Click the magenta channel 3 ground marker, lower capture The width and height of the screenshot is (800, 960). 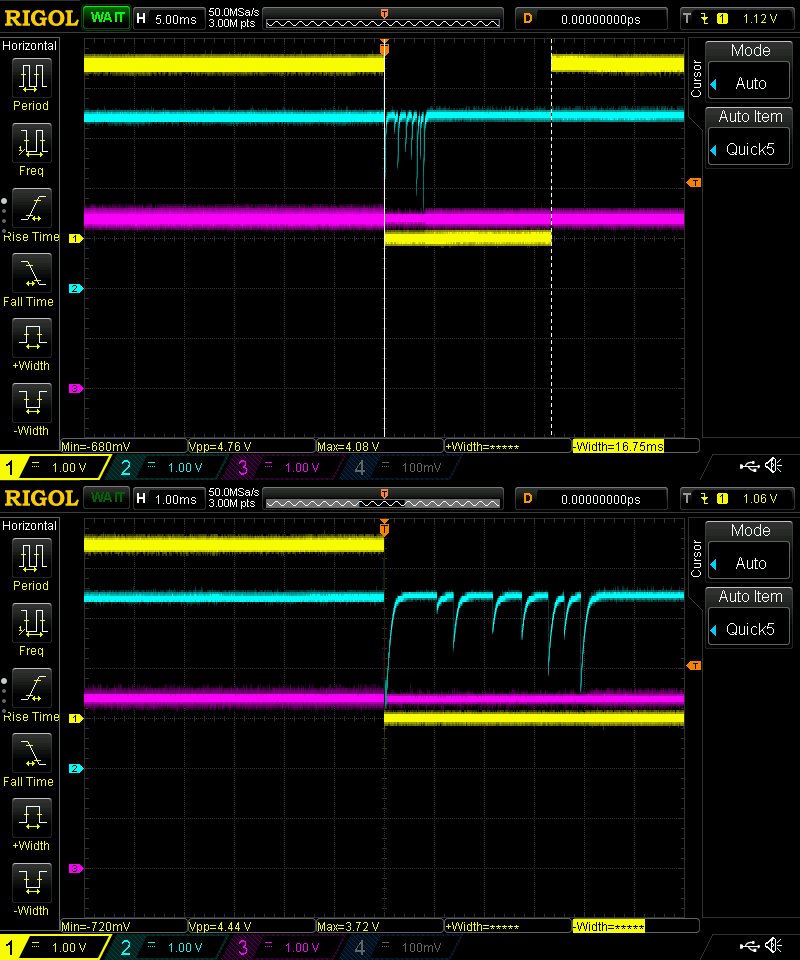[75, 868]
